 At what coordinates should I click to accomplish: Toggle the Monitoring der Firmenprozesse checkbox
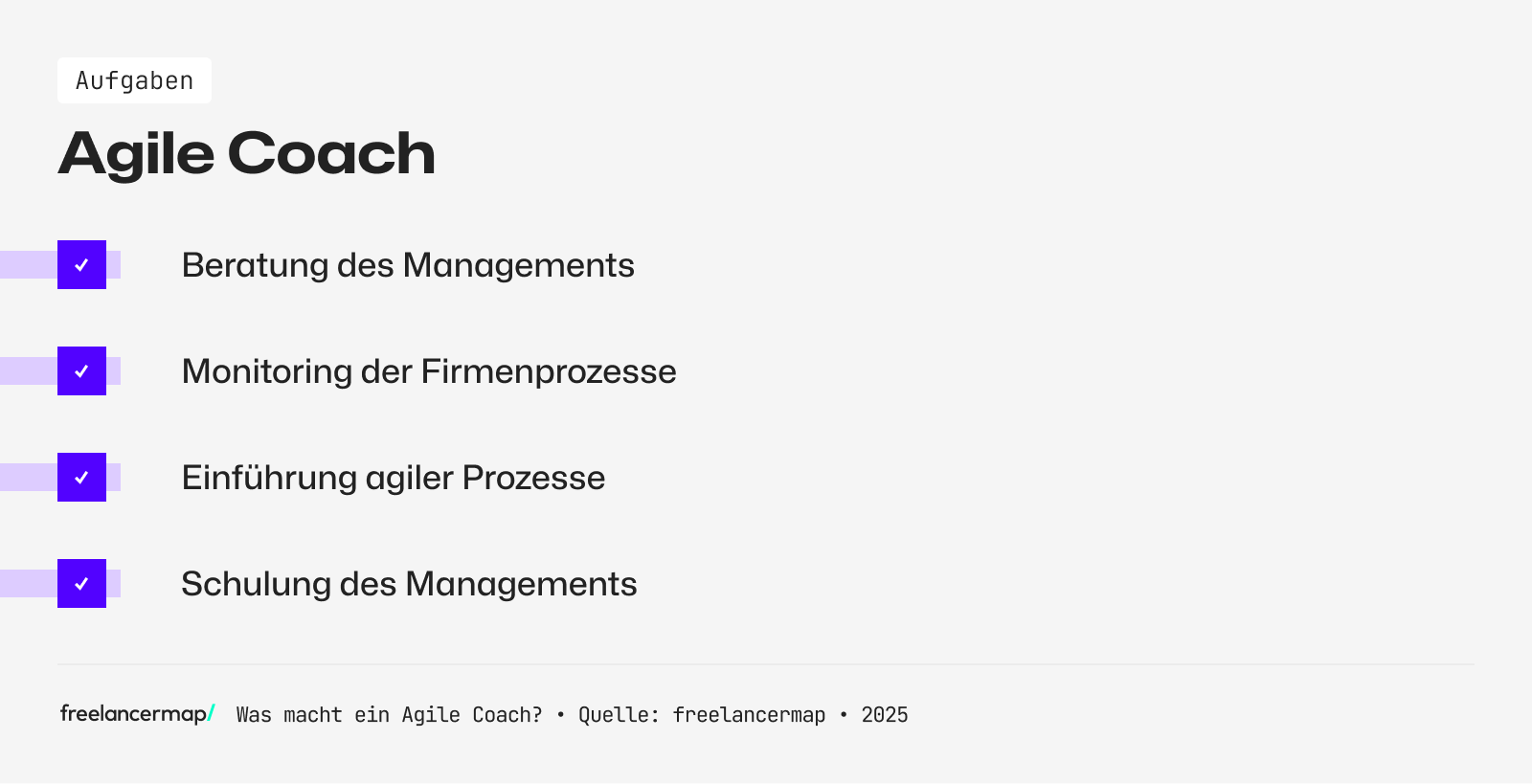pos(81,371)
